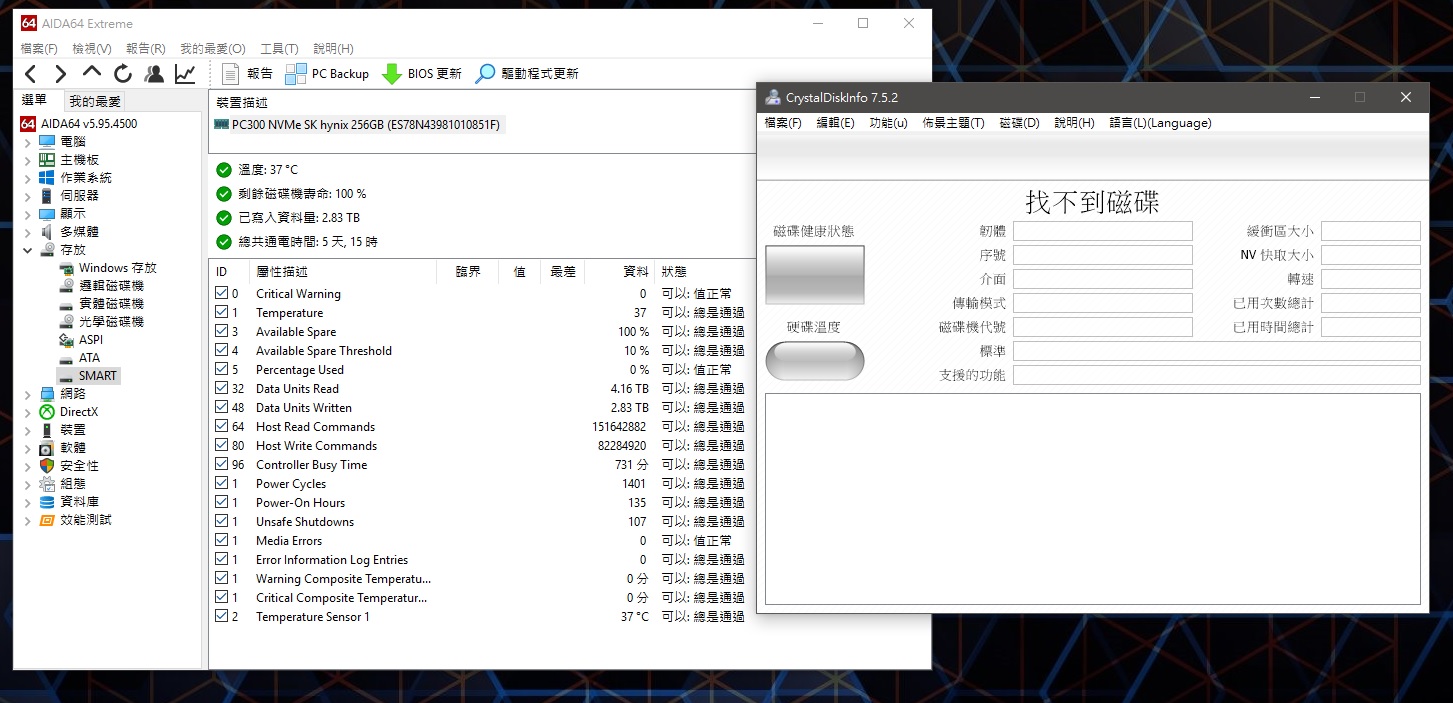Select 邏輯磁碟機 logical drives item
This screenshot has width=1453, height=703.
pyautogui.click(x=101, y=286)
